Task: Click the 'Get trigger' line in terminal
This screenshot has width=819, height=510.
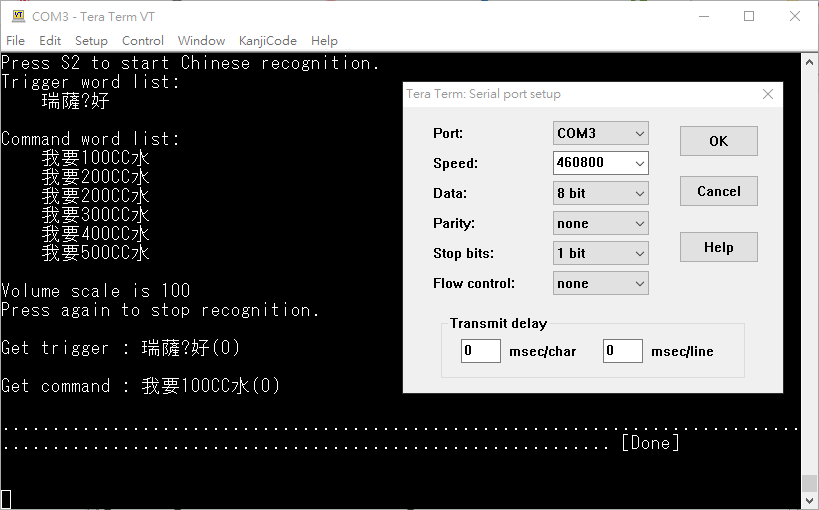Action: pyautogui.click(x=121, y=348)
